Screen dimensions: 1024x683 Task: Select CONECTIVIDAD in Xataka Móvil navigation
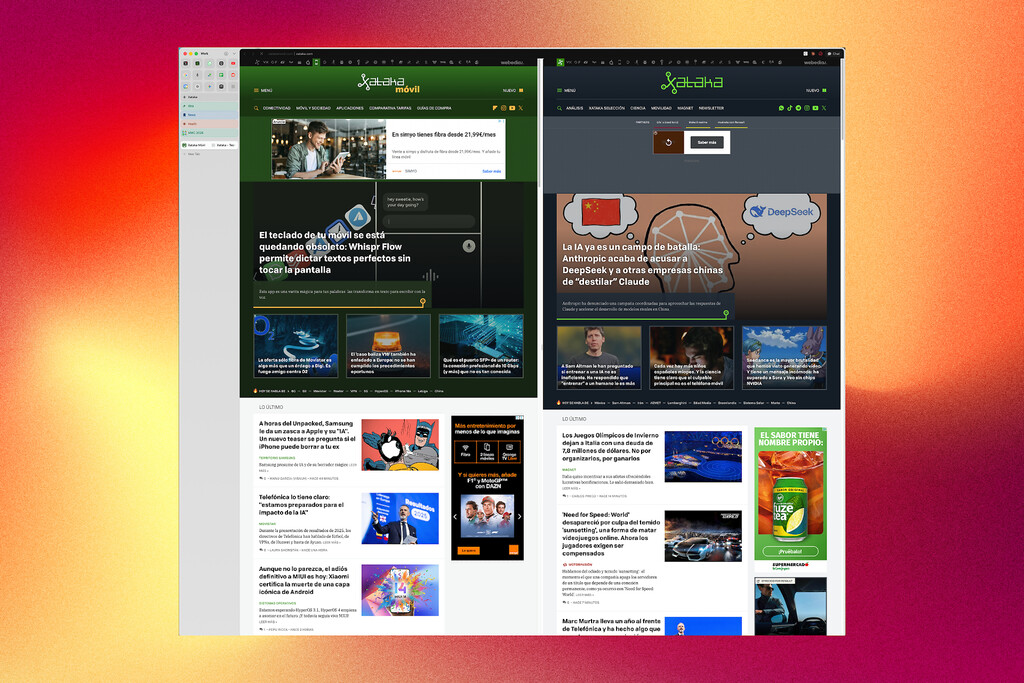tap(276, 107)
